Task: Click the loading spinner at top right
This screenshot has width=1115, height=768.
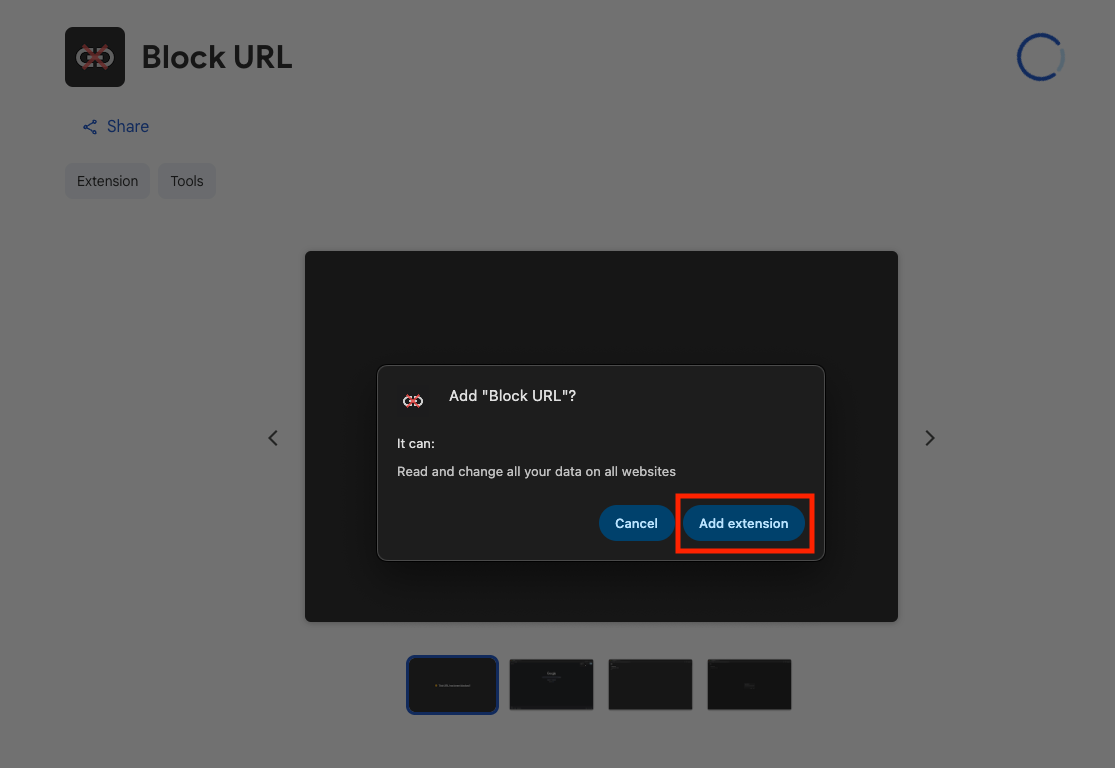Action: [1040, 57]
